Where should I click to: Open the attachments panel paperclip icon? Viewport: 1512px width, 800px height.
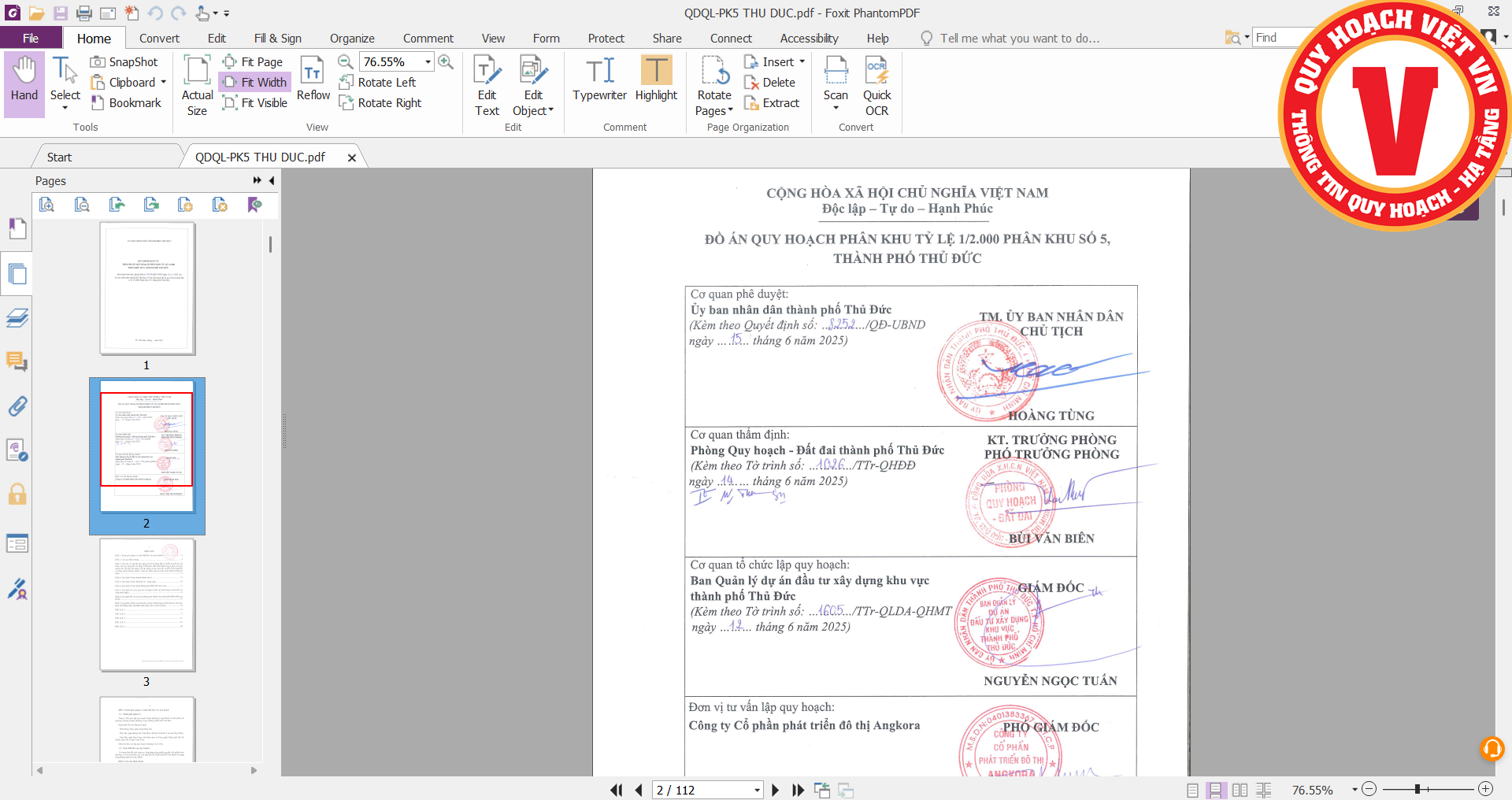click(x=17, y=406)
